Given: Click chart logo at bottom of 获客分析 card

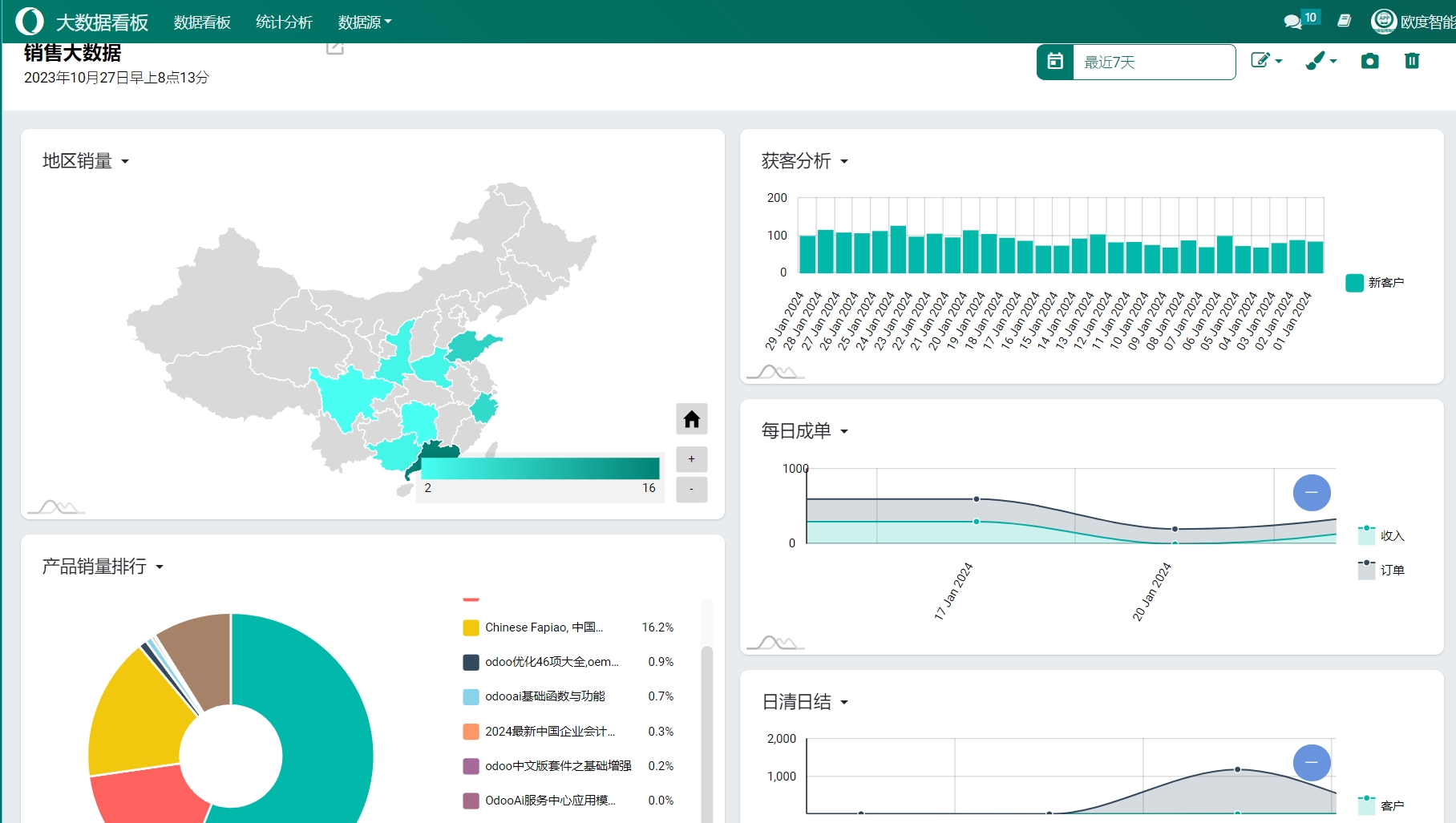Looking at the screenshot, I should (775, 372).
